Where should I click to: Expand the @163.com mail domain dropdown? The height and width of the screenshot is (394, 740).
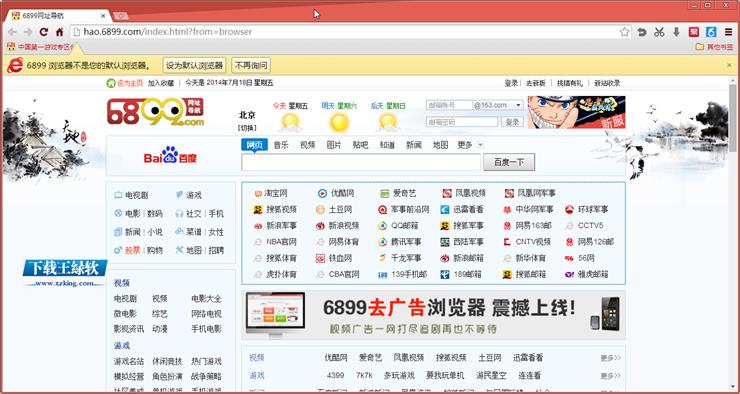tap(519, 105)
